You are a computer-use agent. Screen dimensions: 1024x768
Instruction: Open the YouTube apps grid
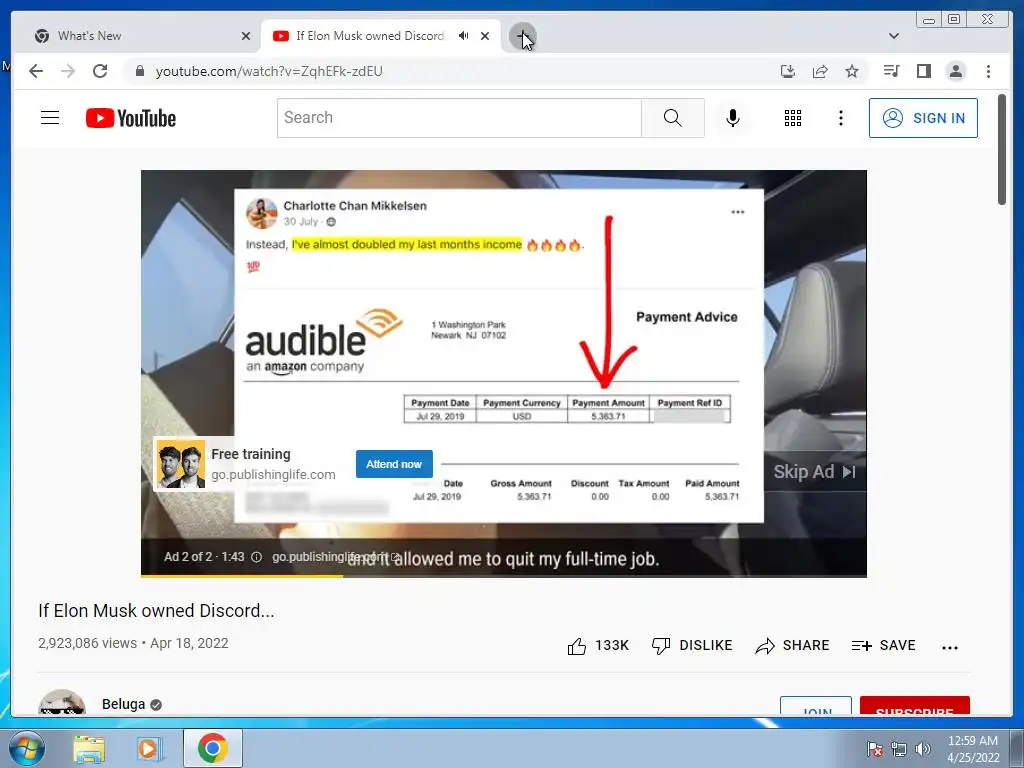(x=793, y=118)
